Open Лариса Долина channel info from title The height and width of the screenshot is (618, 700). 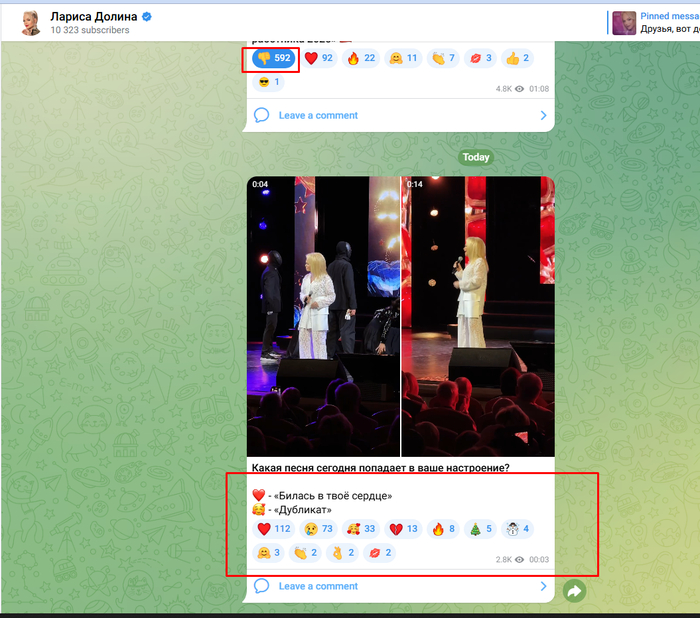pyautogui.click(x=94, y=16)
